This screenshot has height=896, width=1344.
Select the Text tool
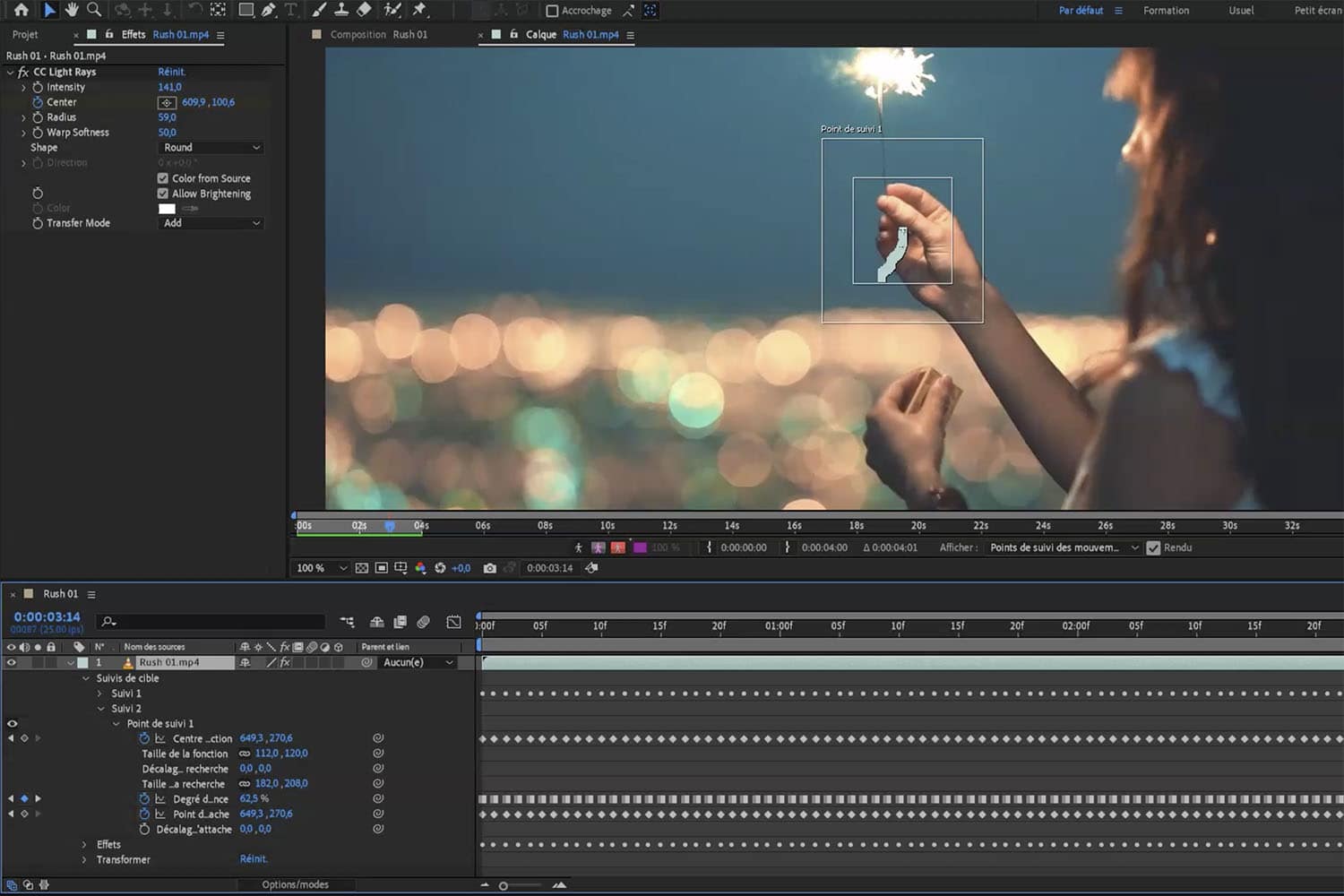[x=290, y=10]
